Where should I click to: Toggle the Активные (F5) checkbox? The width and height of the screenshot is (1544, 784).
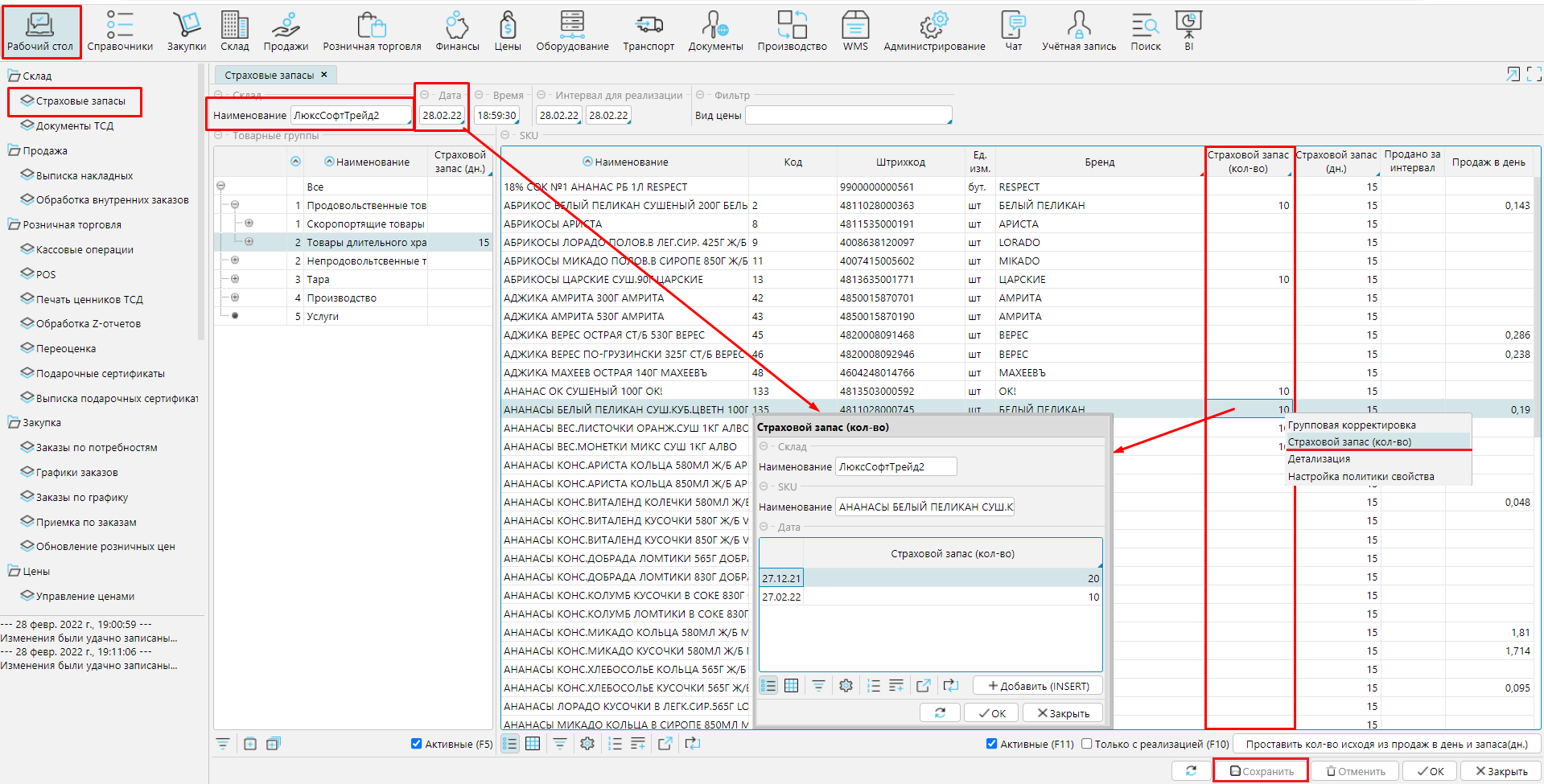tap(416, 744)
